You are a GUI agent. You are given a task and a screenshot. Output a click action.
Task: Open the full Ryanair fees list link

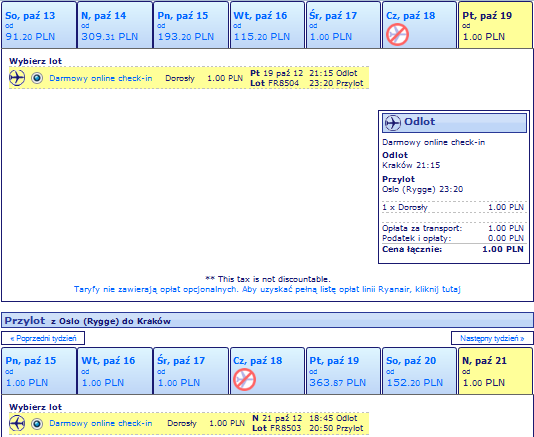click(x=267, y=290)
